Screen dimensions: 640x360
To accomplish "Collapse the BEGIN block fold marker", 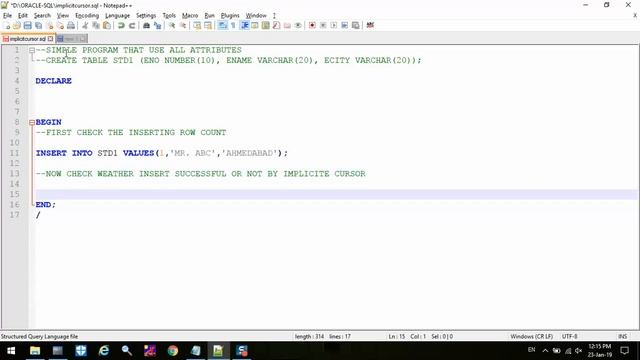I will coord(32,122).
